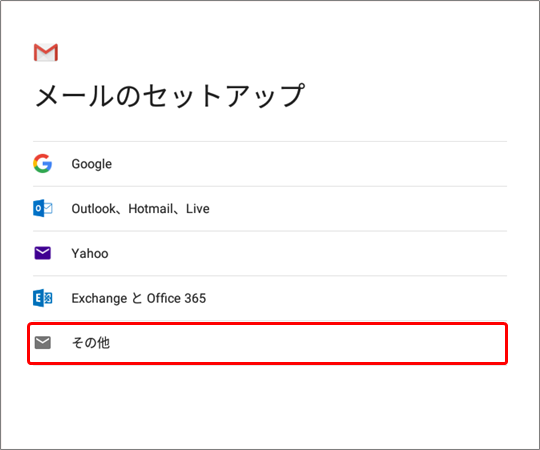Click the Google text label

click(x=92, y=164)
